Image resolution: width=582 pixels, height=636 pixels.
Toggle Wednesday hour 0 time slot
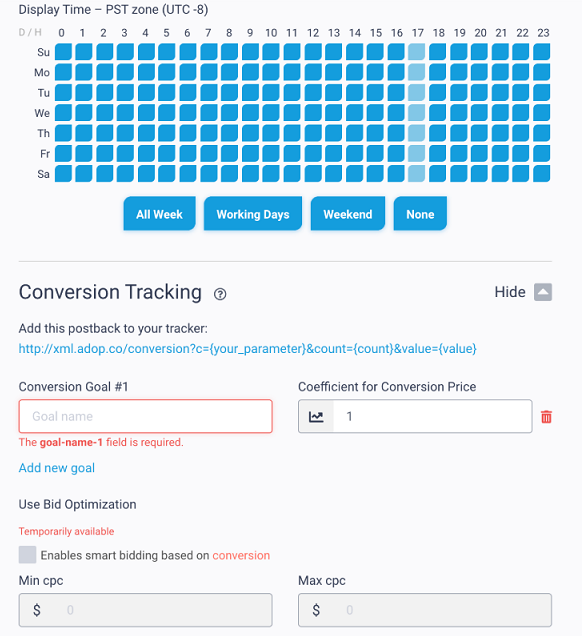63,113
